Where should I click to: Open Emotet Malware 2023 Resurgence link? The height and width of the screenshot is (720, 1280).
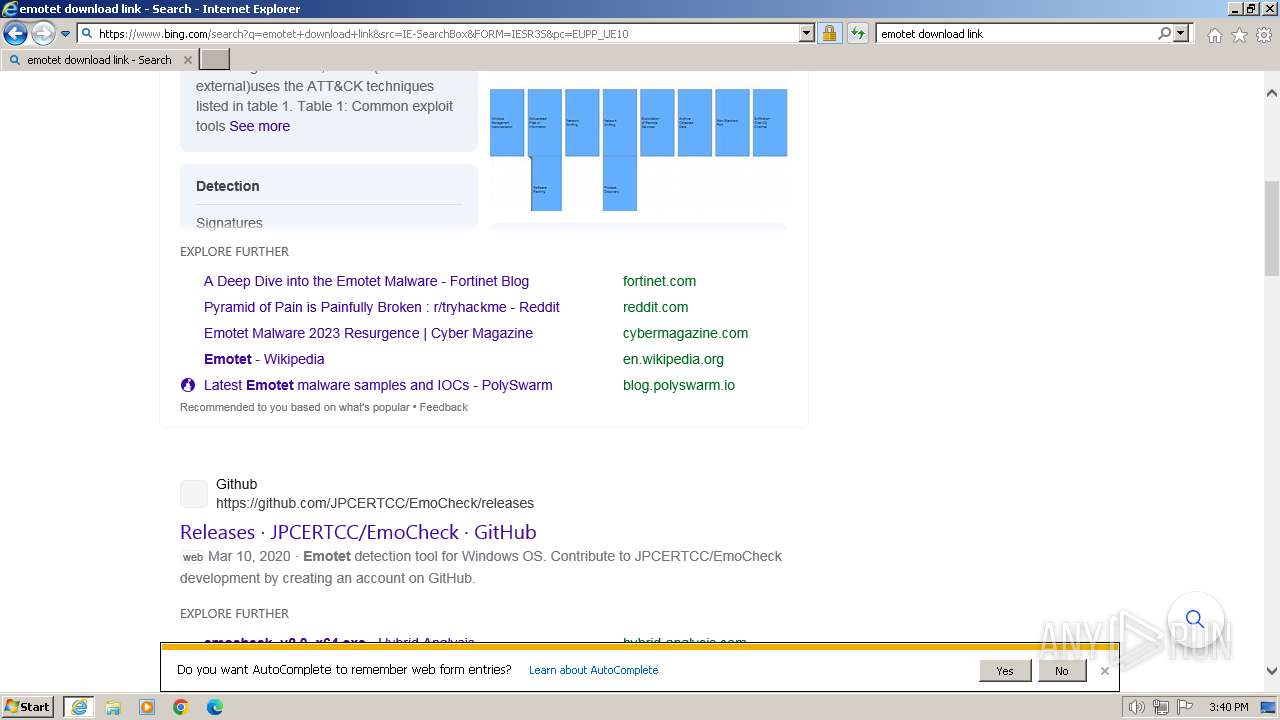tap(368, 333)
